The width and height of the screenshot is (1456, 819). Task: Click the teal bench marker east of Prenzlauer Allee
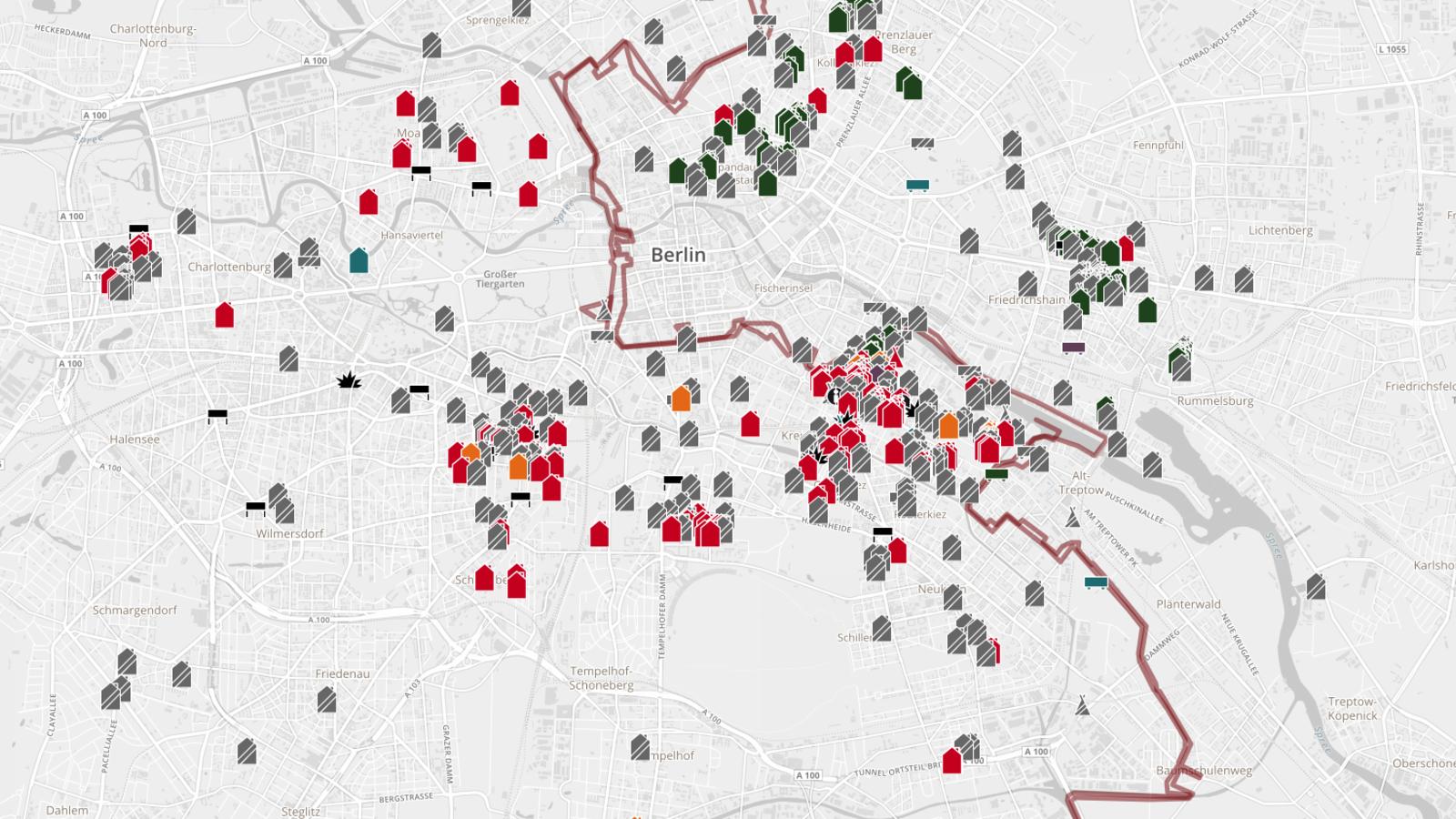[917, 186]
